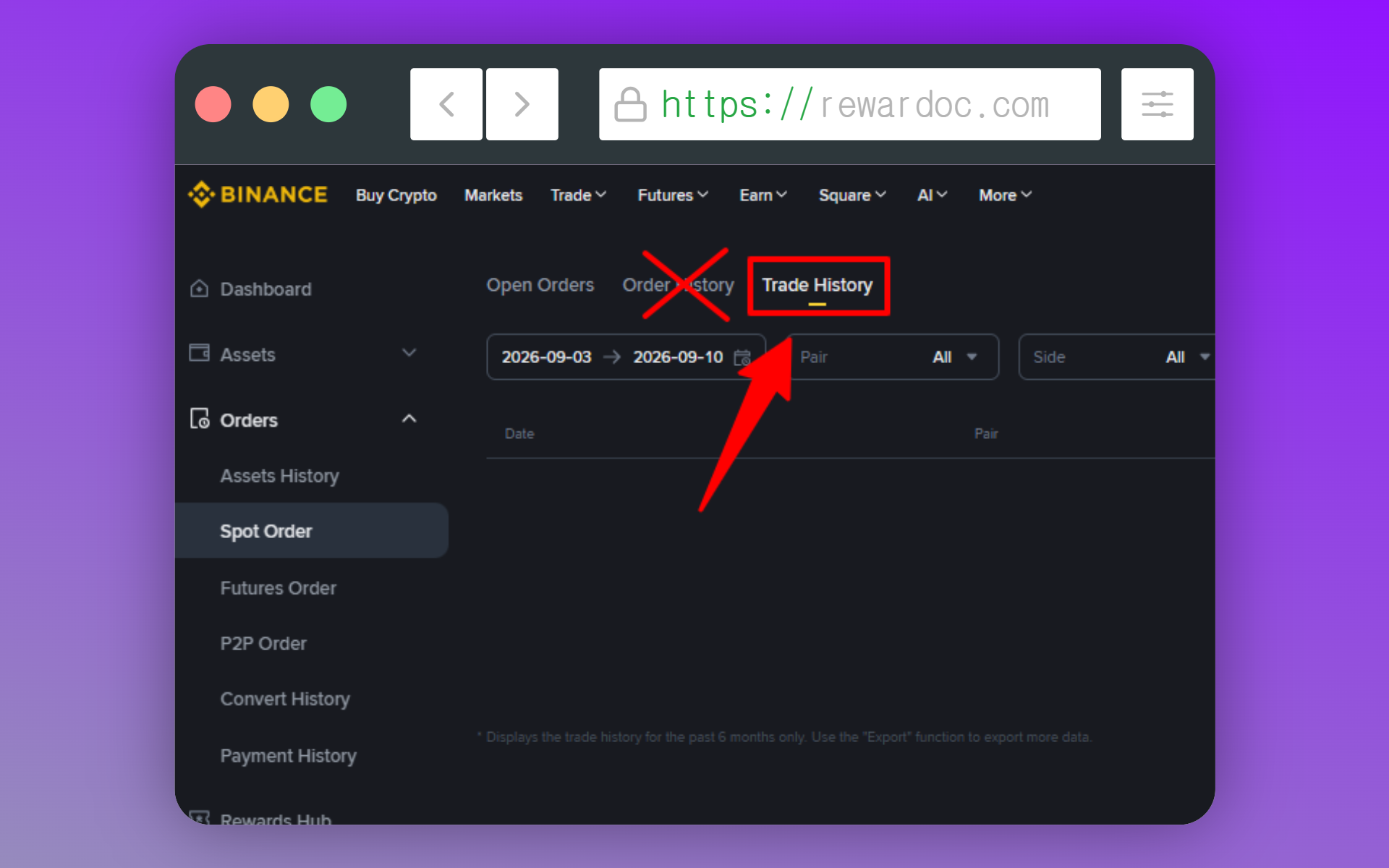Open Dashboard in the sidebar

click(266, 289)
